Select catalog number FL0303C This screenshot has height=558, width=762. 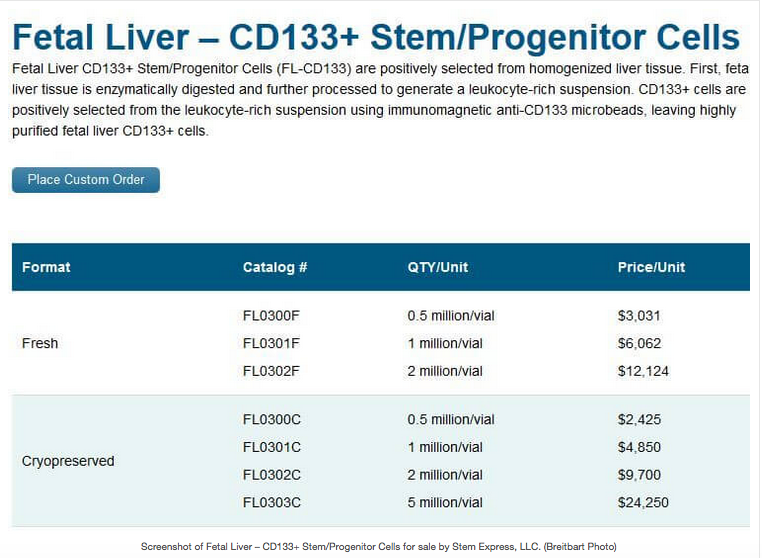(272, 503)
